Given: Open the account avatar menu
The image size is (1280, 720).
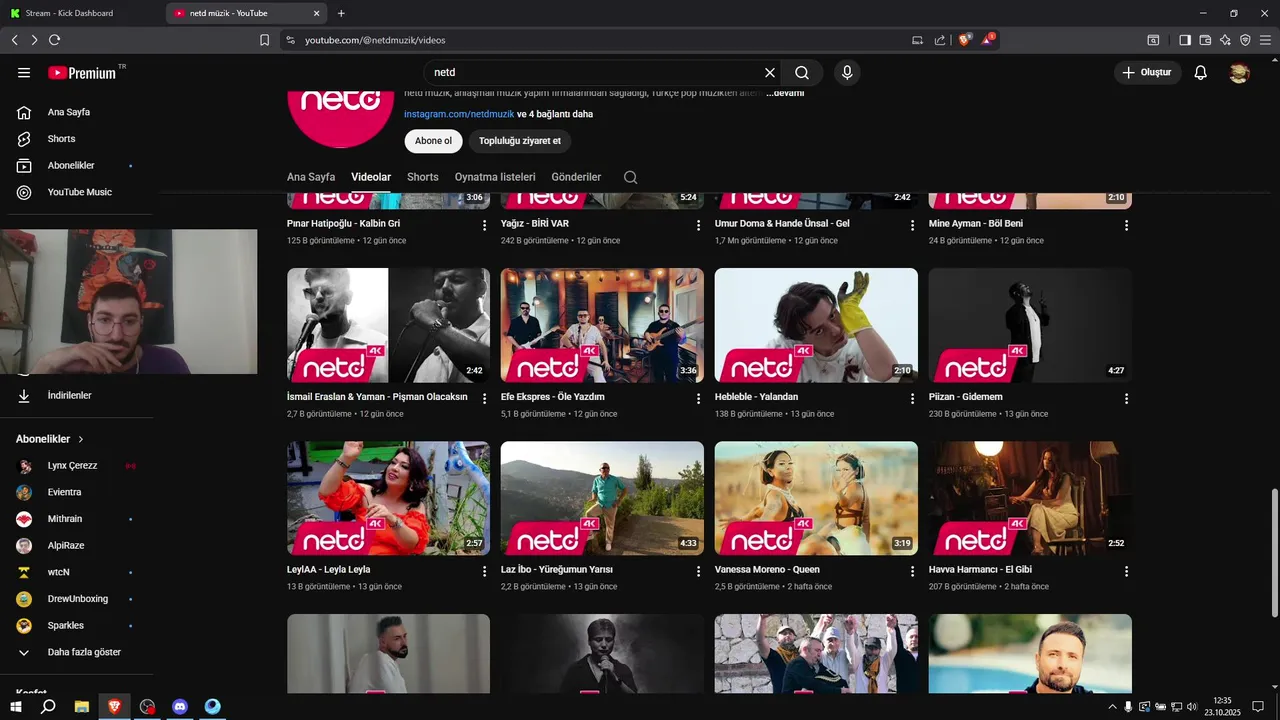Looking at the screenshot, I should 1239,73.
